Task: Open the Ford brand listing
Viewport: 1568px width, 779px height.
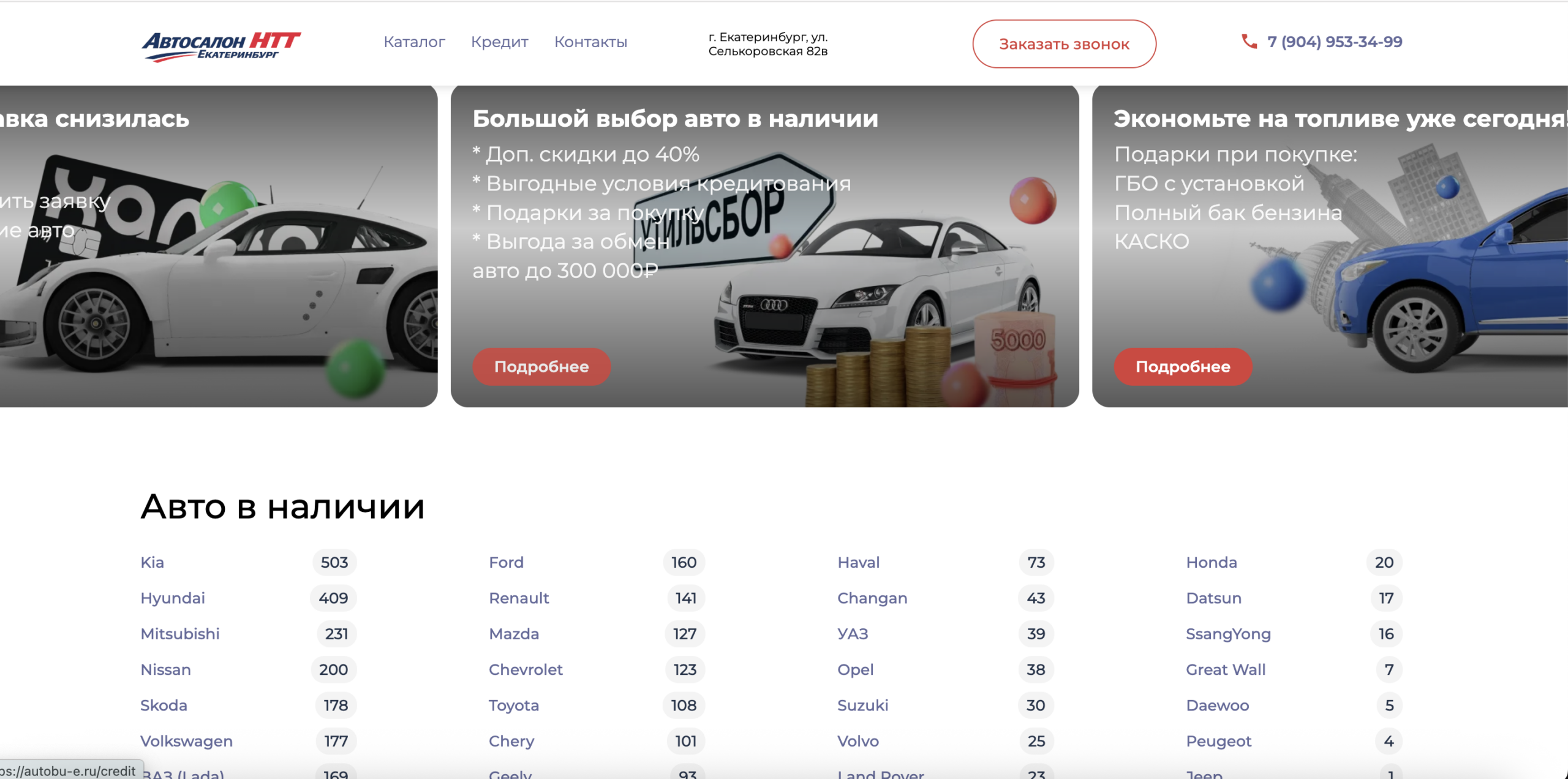Action: click(x=507, y=562)
